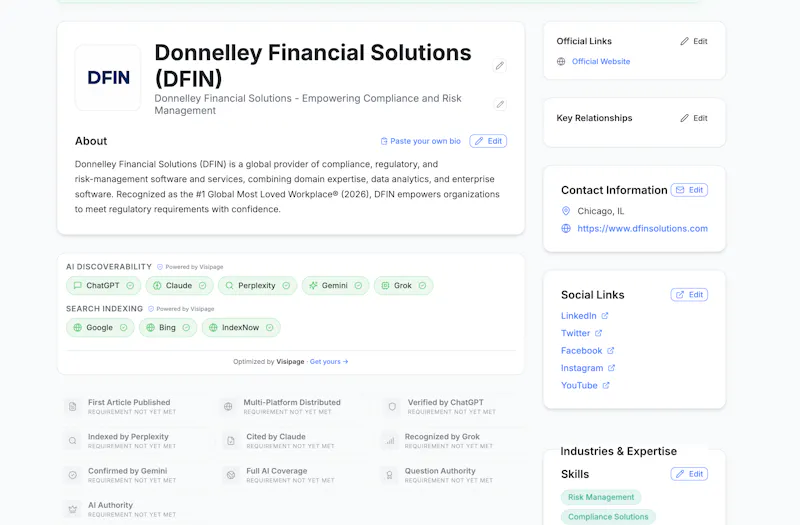Click the globe icon next to dfinsolutions URL

[566, 229]
